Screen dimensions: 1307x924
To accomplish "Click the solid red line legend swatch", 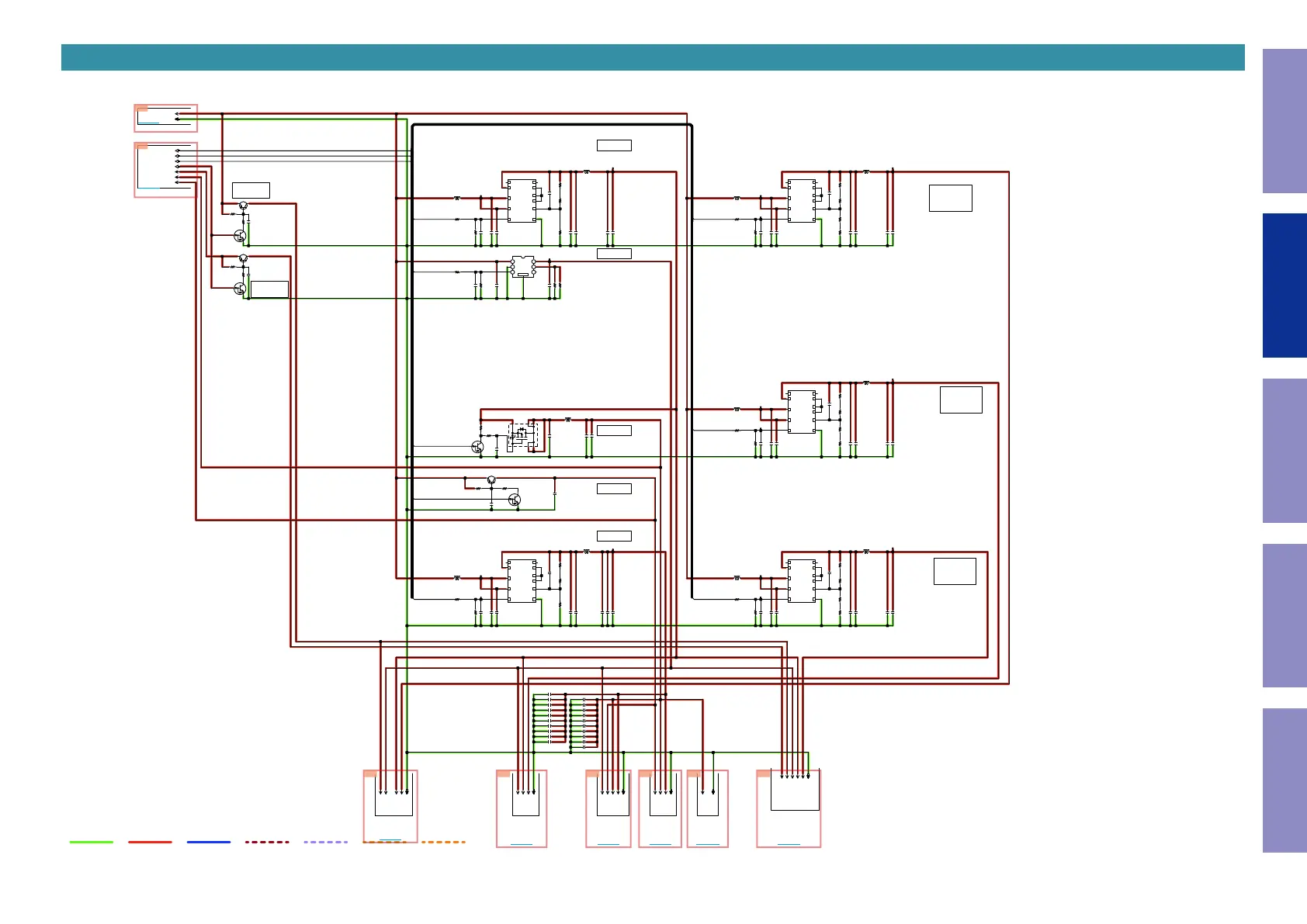I will 150,842.
